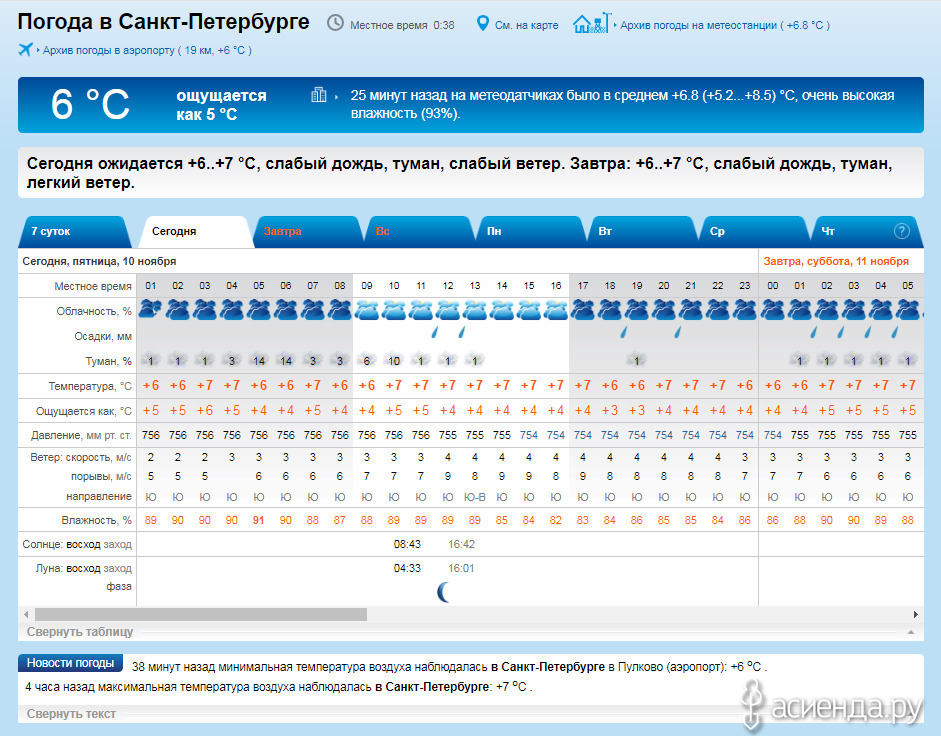
Task: Click the sunrise time 08:43
Action: coord(407,544)
